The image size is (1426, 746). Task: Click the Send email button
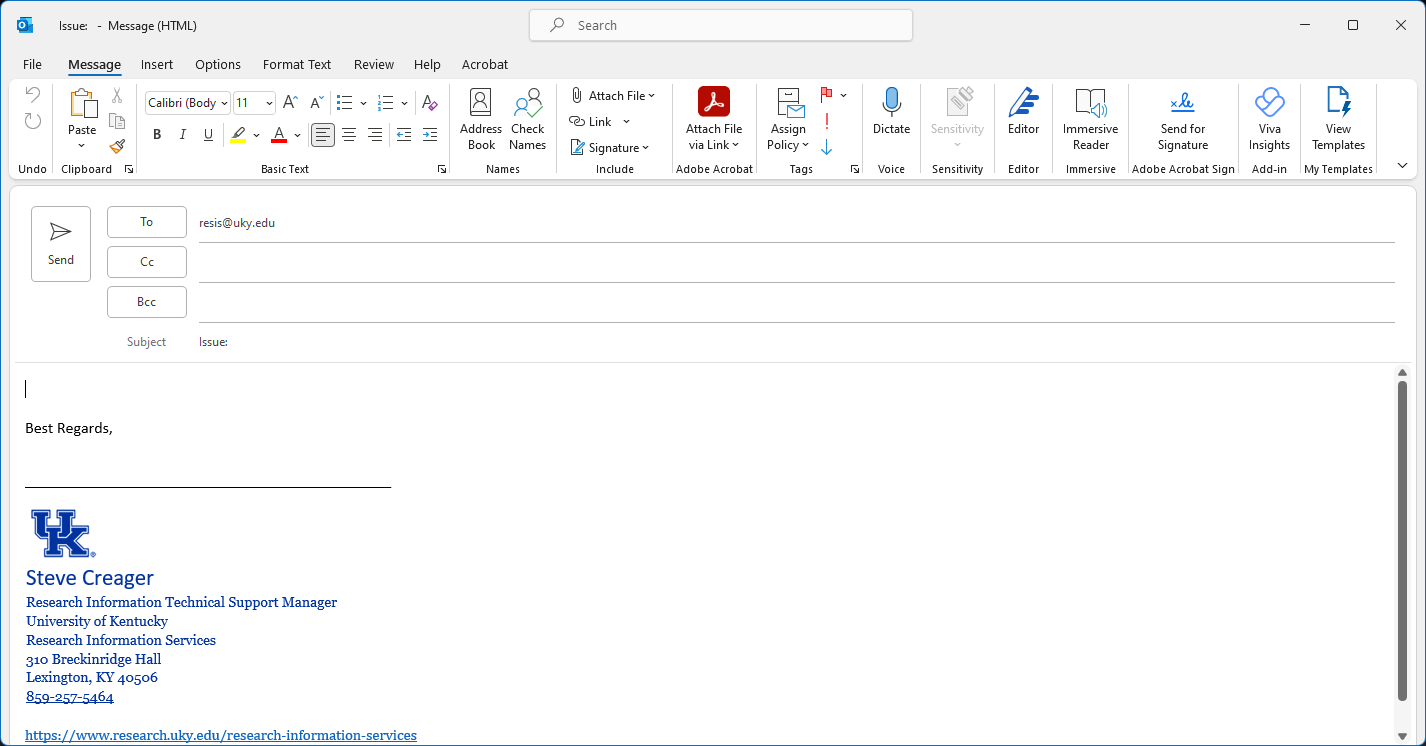[61, 244]
